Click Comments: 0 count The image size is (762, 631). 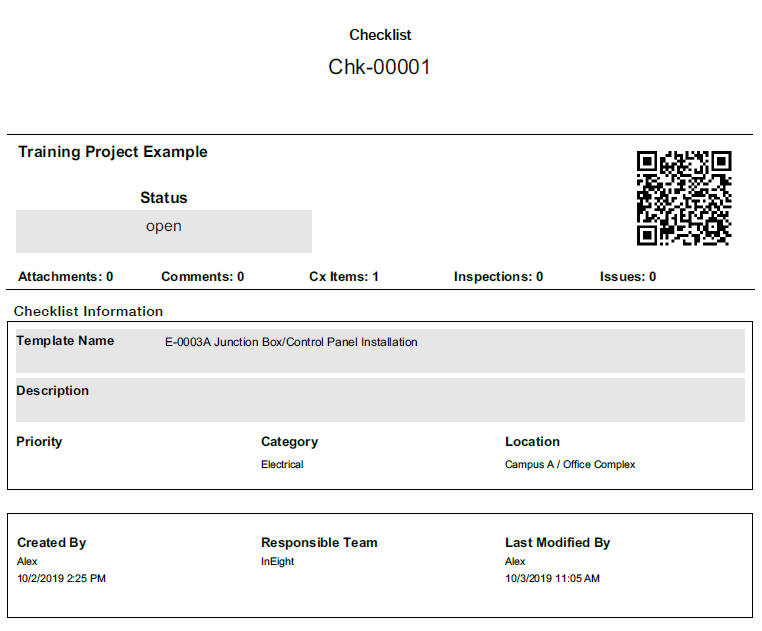point(203,277)
